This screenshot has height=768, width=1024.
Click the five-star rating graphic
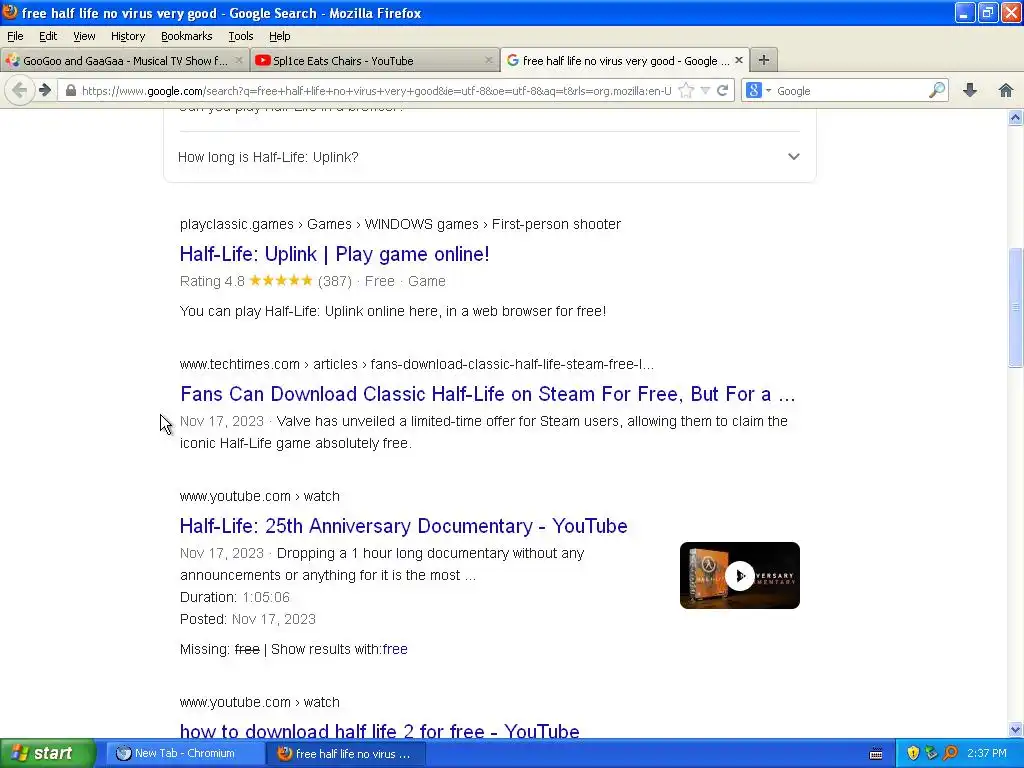[281, 281]
